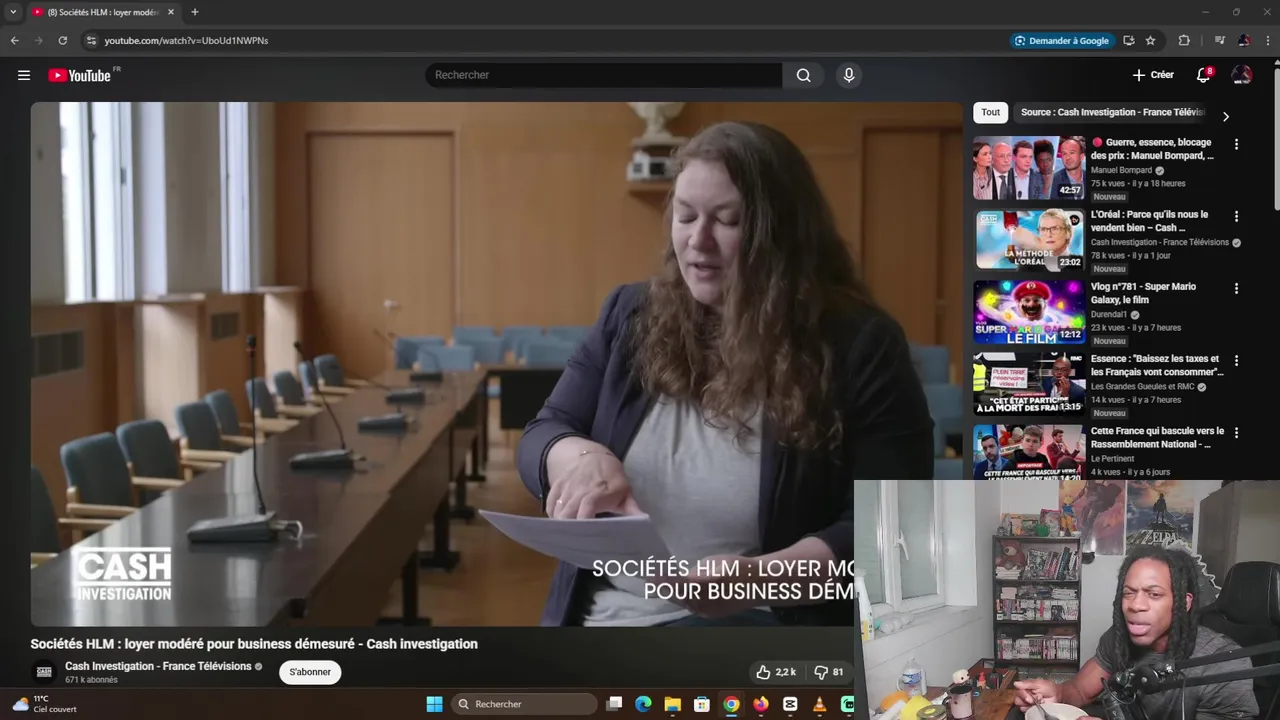The width and height of the screenshot is (1280, 720).
Task: Open Chrome three-dot menu
Action: pos(1268,40)
